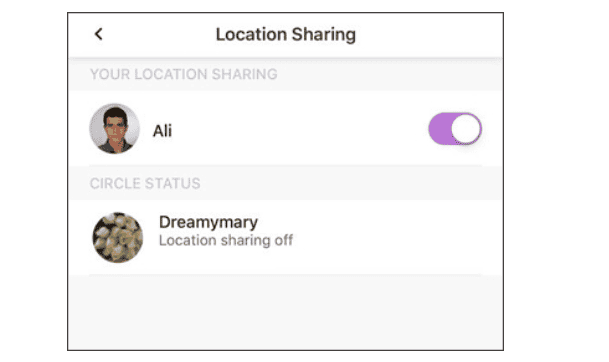Select the Ali row in location sharing
609x362 pixels.
(x=285, y=129)
